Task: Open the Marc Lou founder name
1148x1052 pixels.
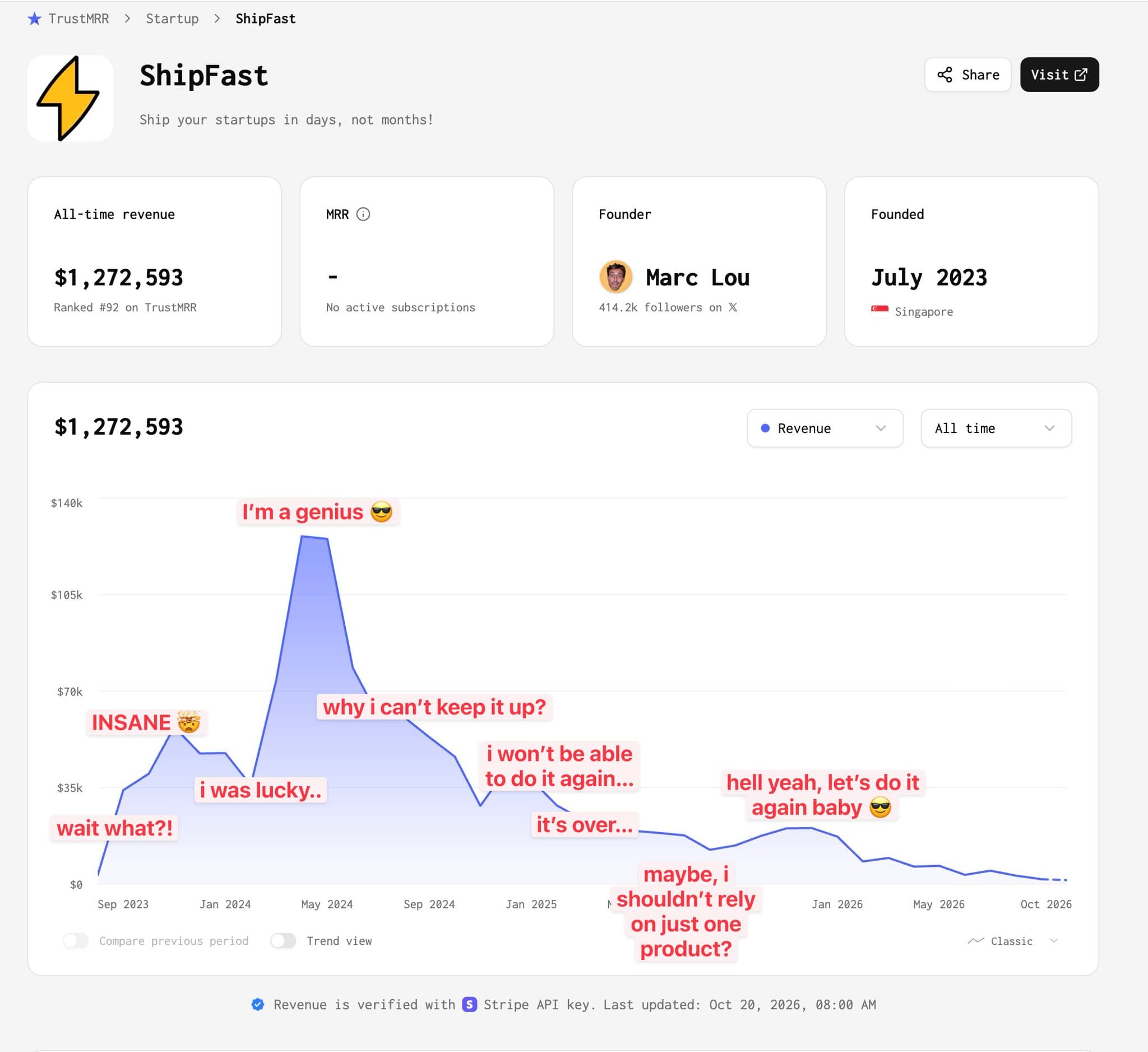Action: (x=697, y=278)
